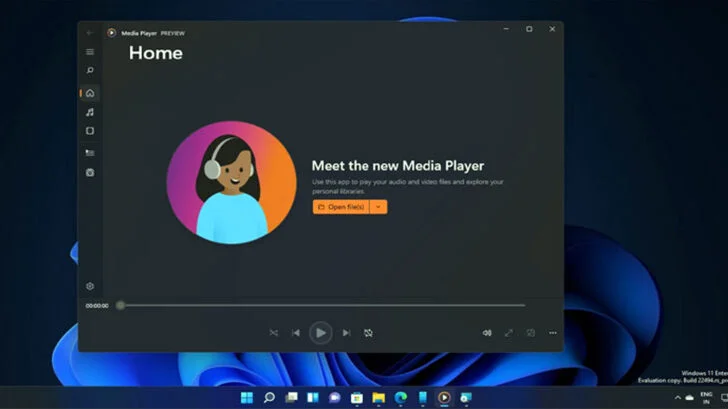Image resolution: width=728 pixels, height=409 pixels.
Task: Skip to the previous track
Action: coord(296,333)
